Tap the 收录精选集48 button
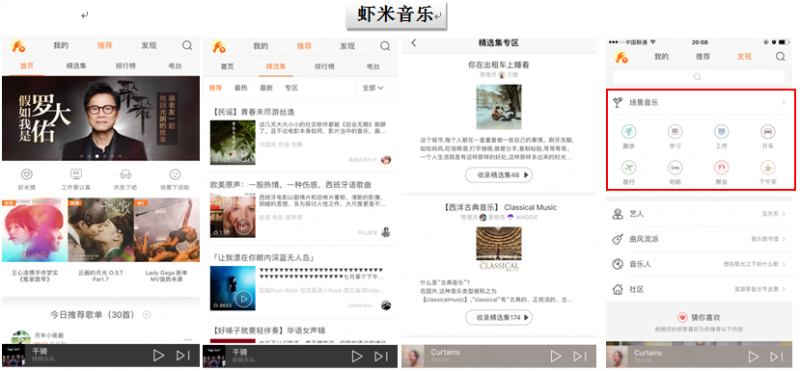 [498, 175]
